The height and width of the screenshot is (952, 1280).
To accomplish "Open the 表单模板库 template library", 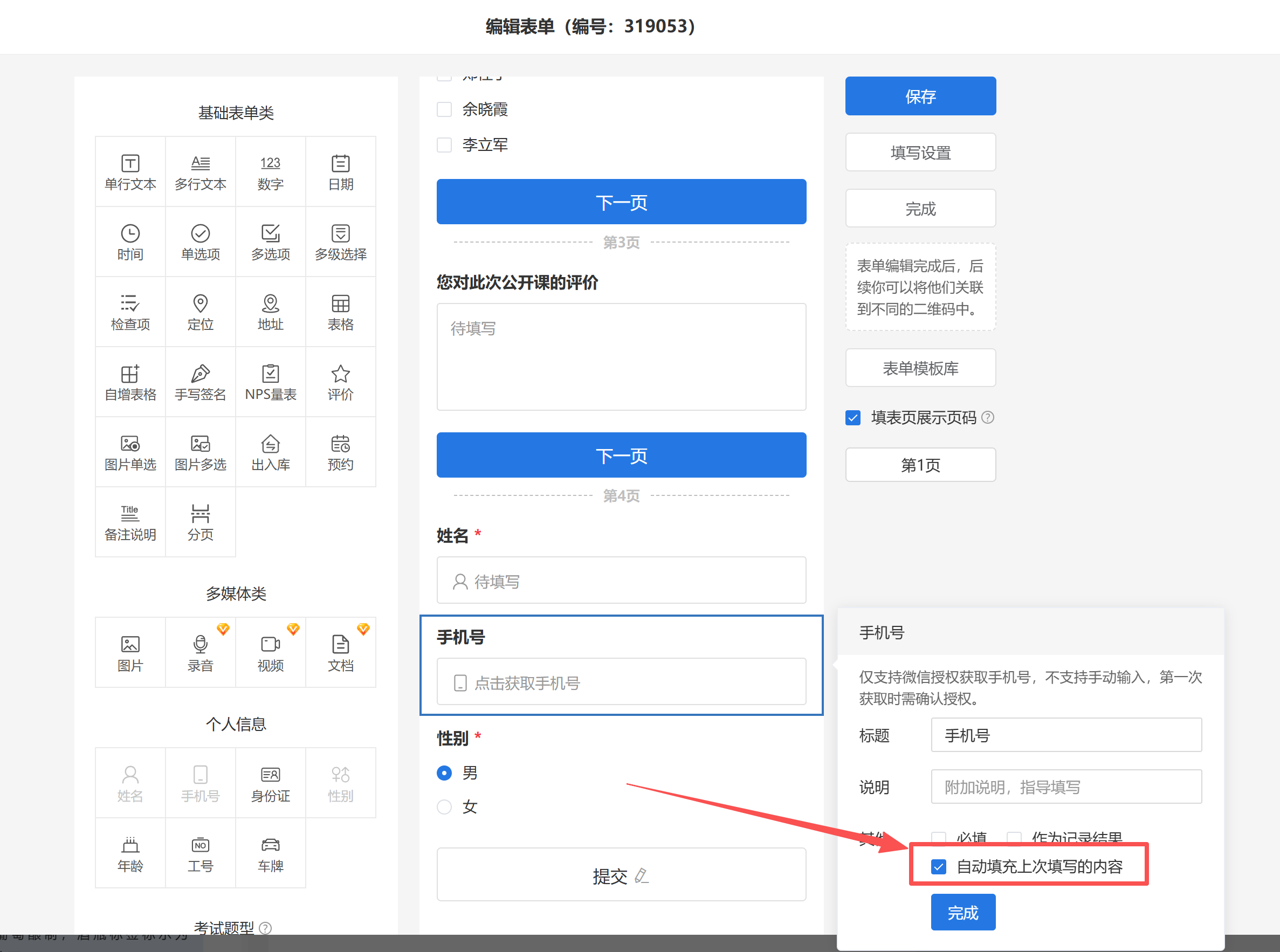I will point(920,368).
